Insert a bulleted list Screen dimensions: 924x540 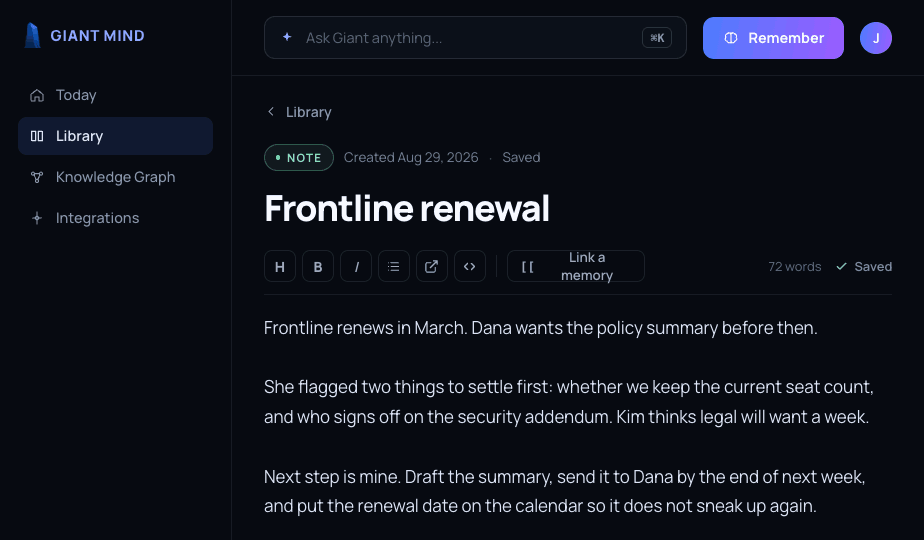click(x=394, y=266)
